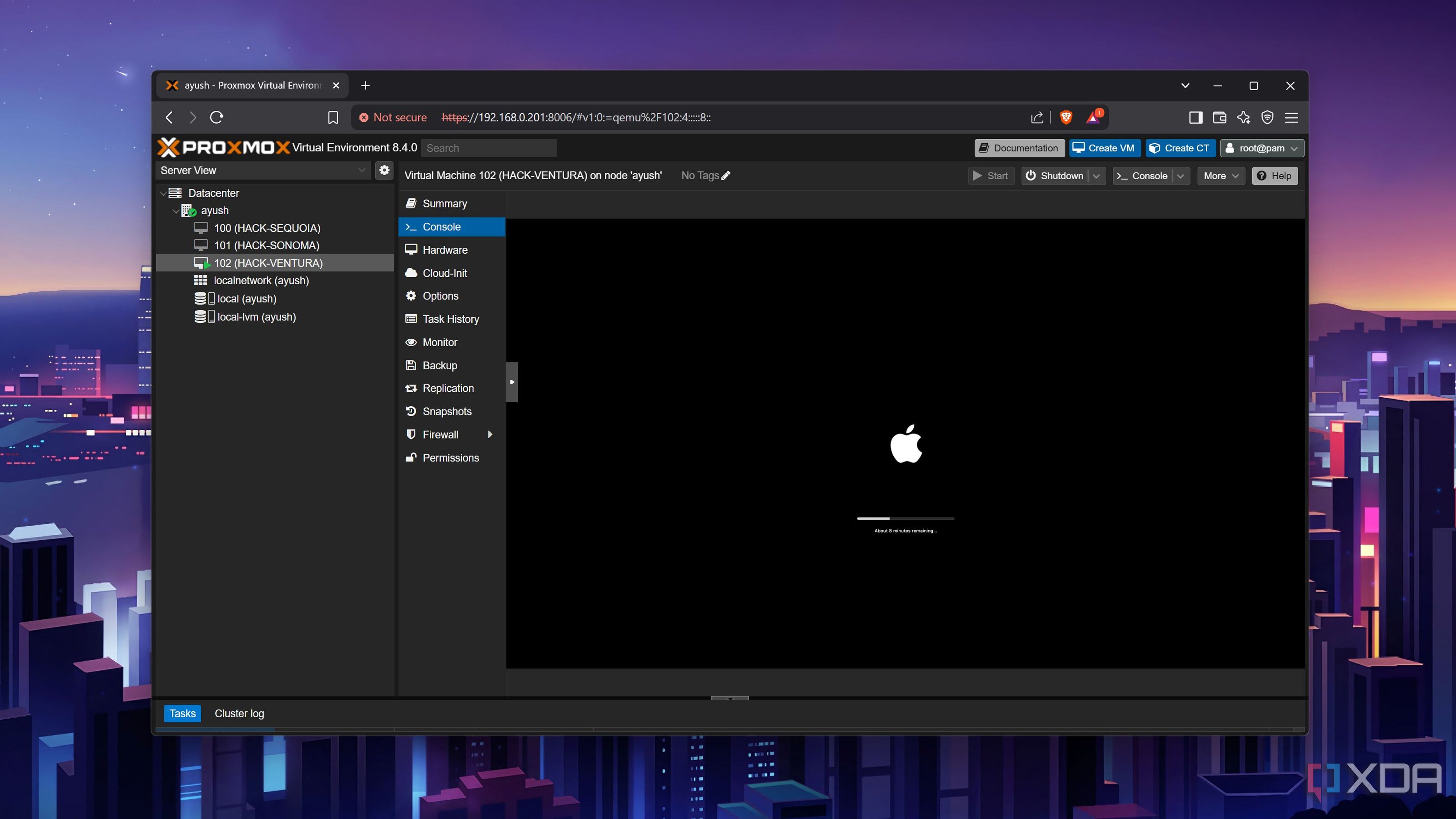Image resolution: width=1456 pixels, height=819 pixels.
Task: Select the local-lvm (ayush) storage
Action: coord(275,317)
